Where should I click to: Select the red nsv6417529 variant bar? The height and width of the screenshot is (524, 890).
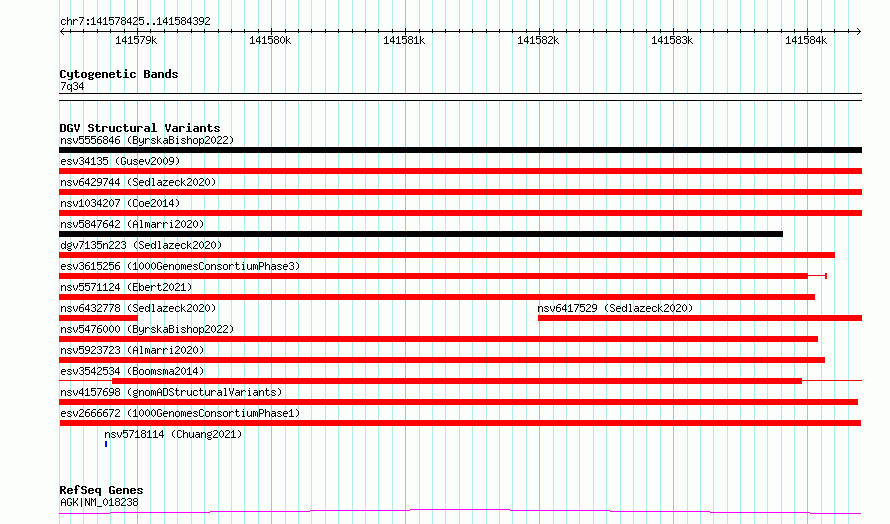pos(700,318)
